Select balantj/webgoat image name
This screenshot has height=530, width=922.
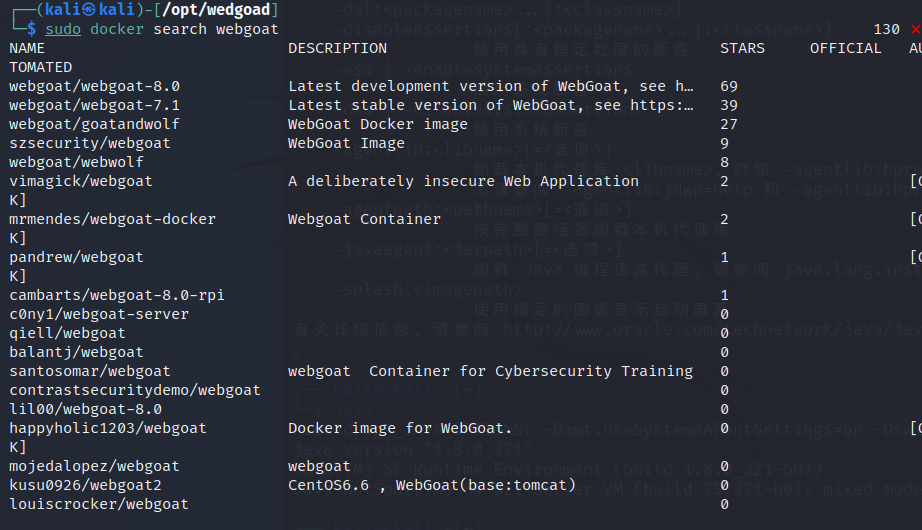point(76,352)
